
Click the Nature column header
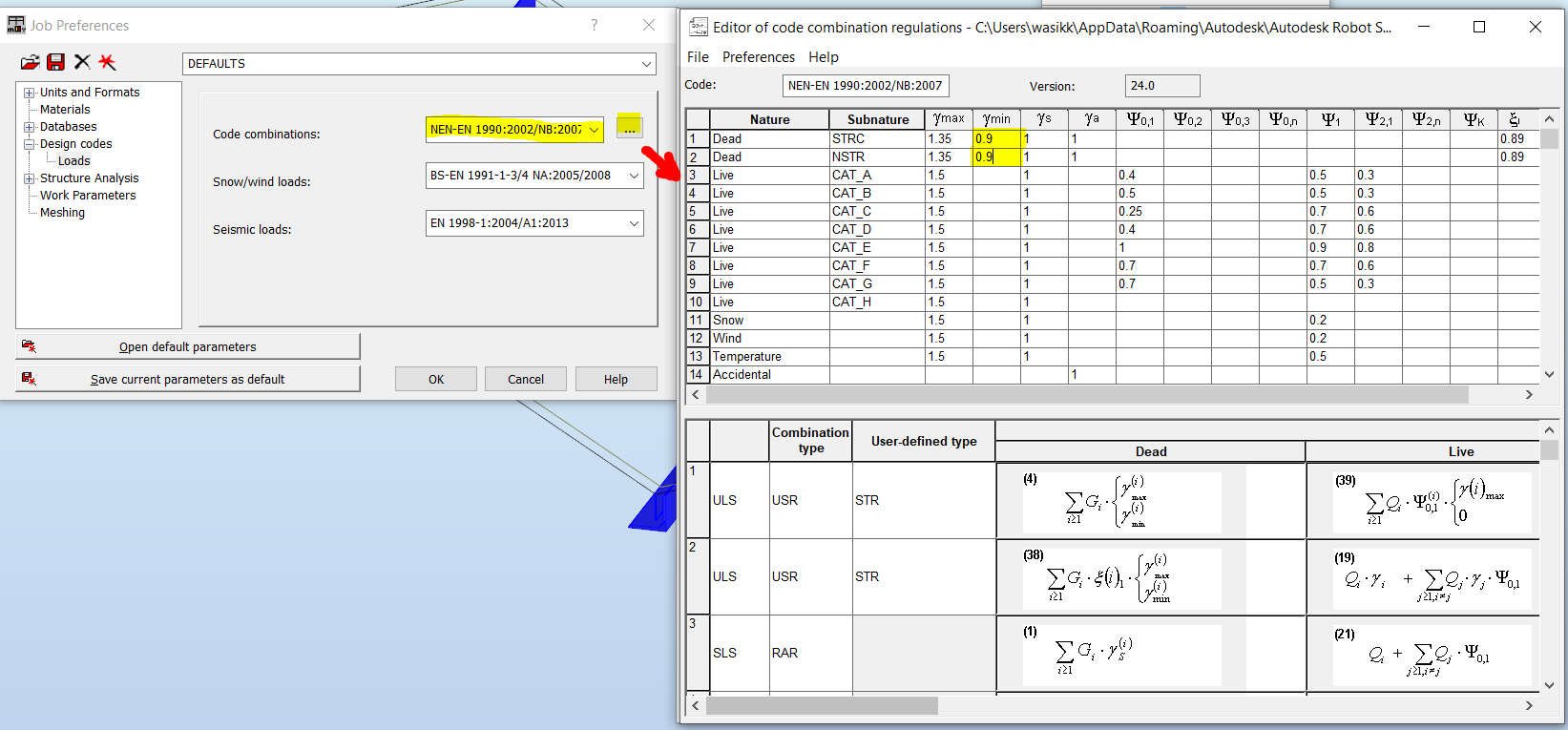tap(770, 119)
